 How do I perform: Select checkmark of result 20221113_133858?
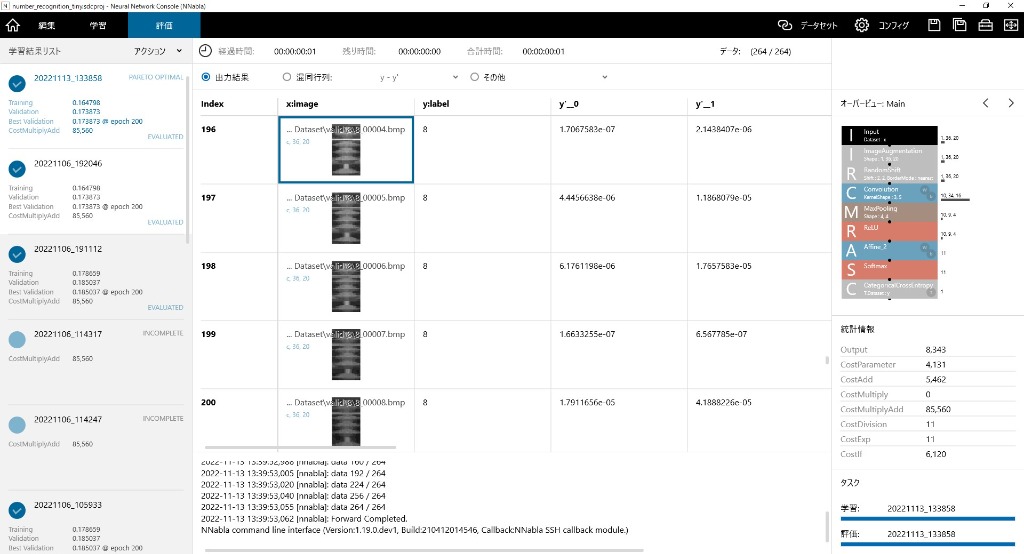click(17, 84)
